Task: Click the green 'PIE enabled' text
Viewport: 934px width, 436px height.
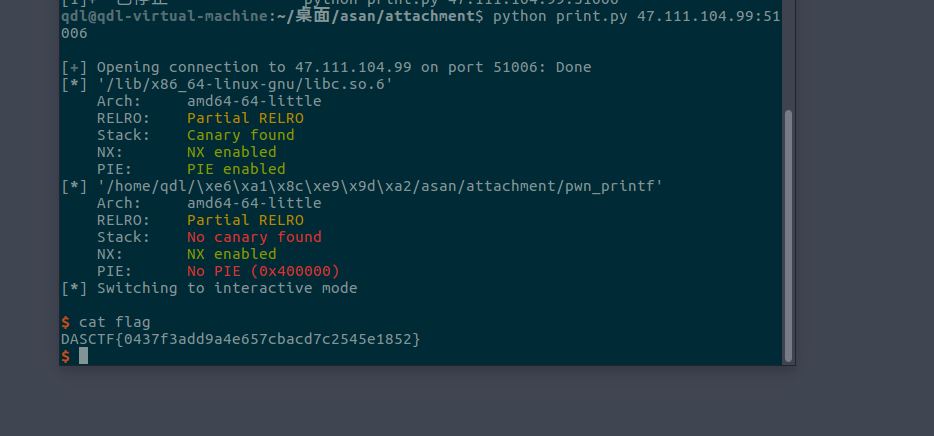Action: click(x=236, y=169)
